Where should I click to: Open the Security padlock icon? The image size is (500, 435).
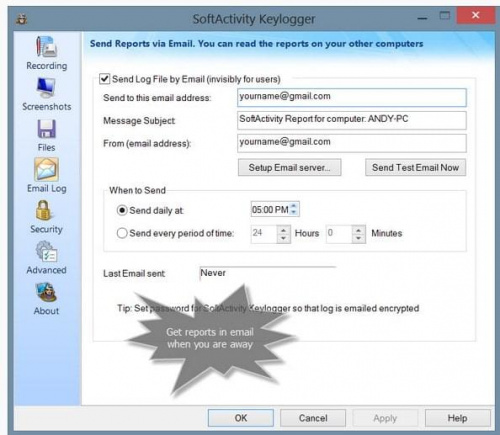44,210
